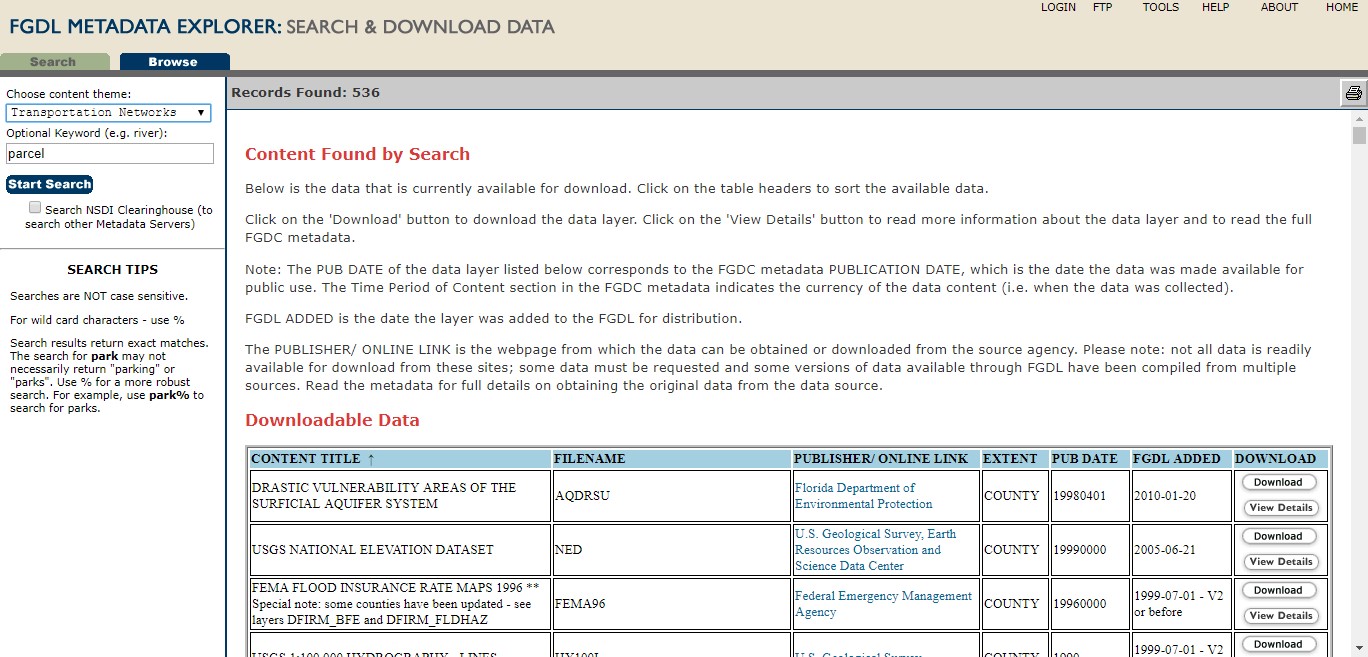Open the HELP menu item

(x=1215, y=7)
